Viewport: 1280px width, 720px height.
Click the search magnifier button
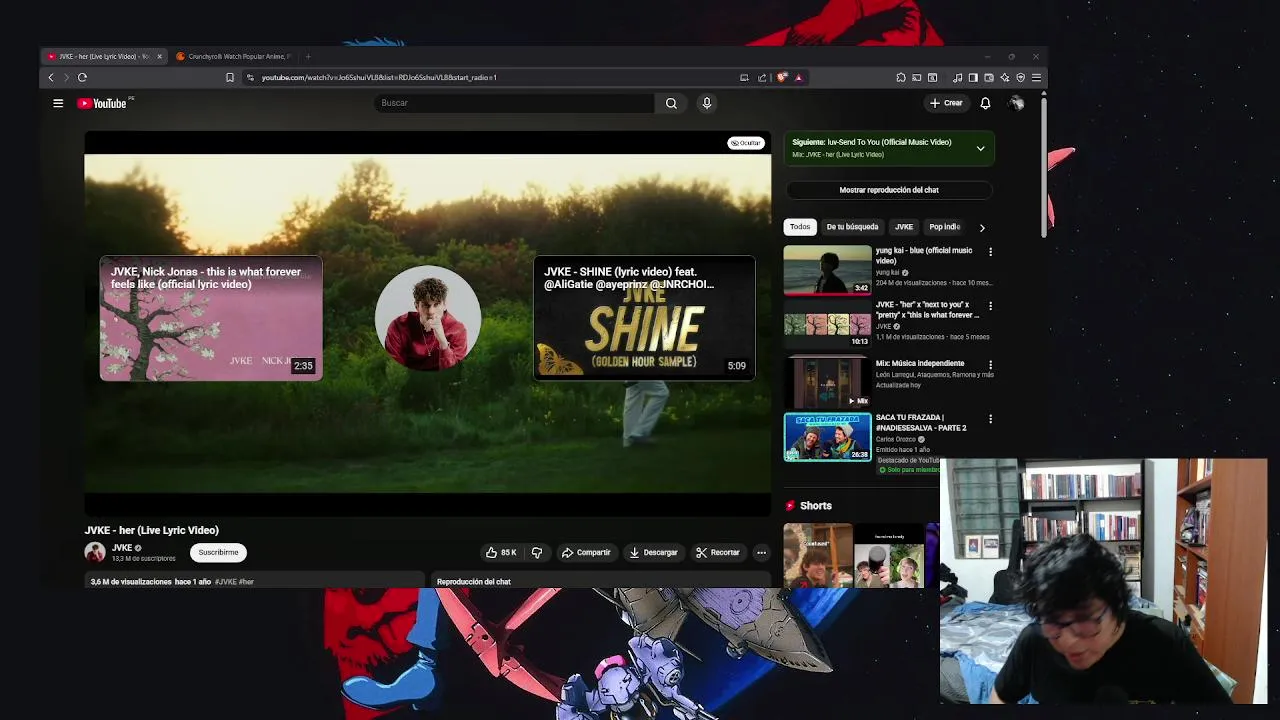[671, 103]
